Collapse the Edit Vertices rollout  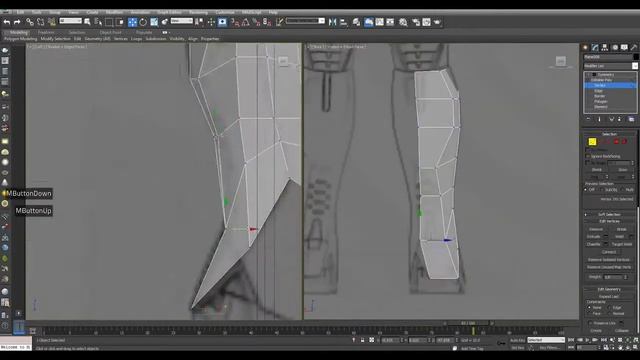[x=609, y=221]
